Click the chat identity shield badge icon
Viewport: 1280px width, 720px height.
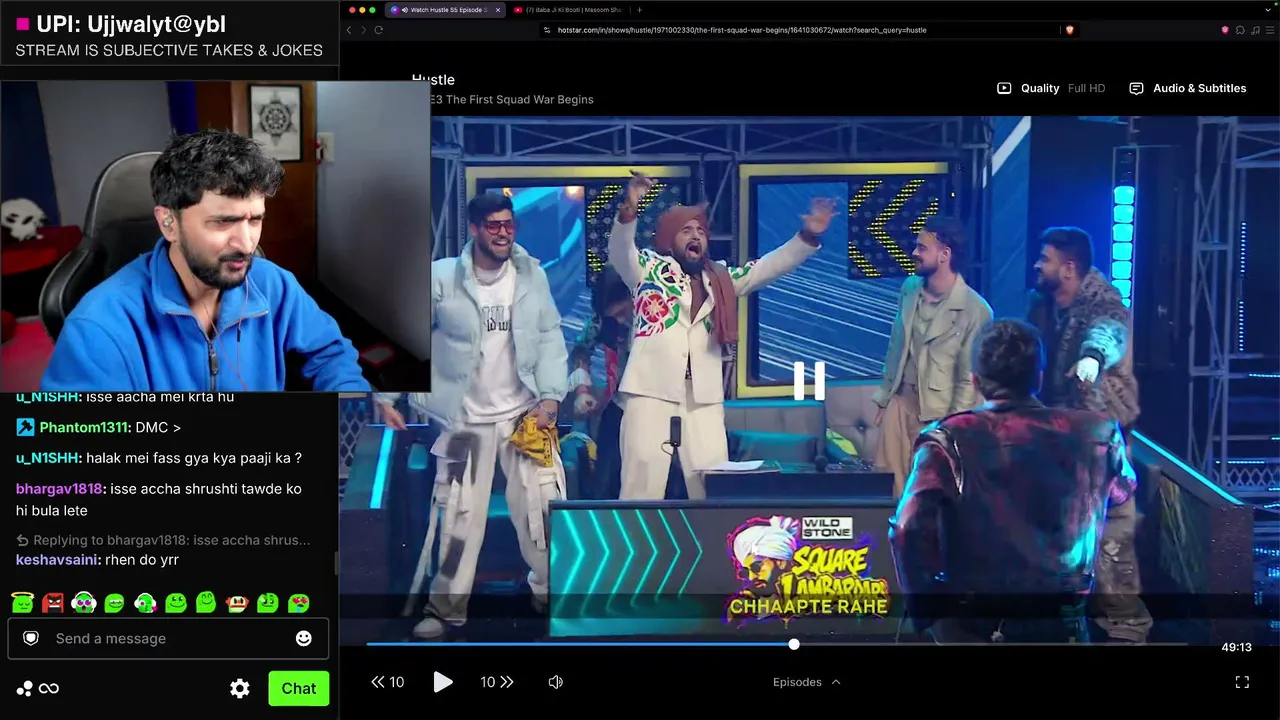coord(31,638)
